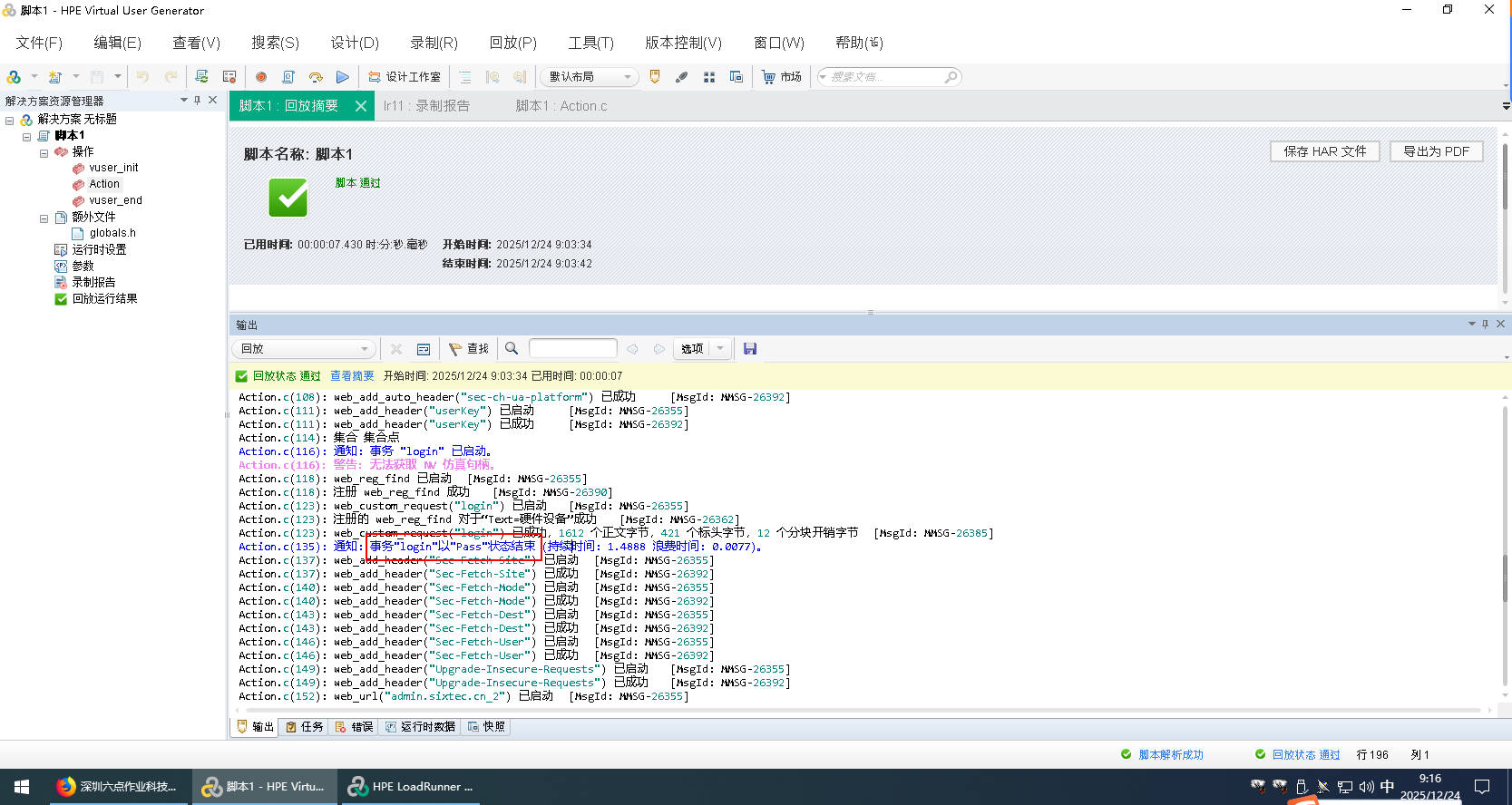The image size is (1512, 805).
Task: Collapse the 额外文件 tree node
Action: 44,218
